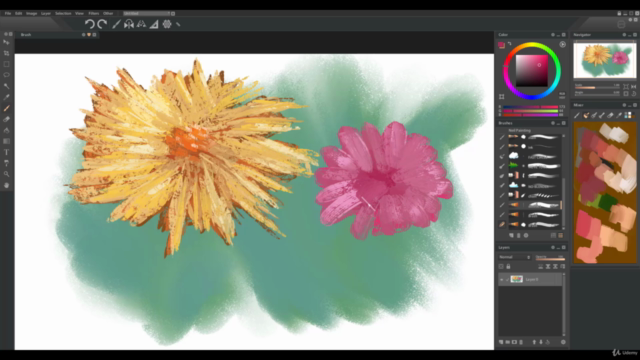
Task: Select the Magic Wand tool
Action: (6, 86)
